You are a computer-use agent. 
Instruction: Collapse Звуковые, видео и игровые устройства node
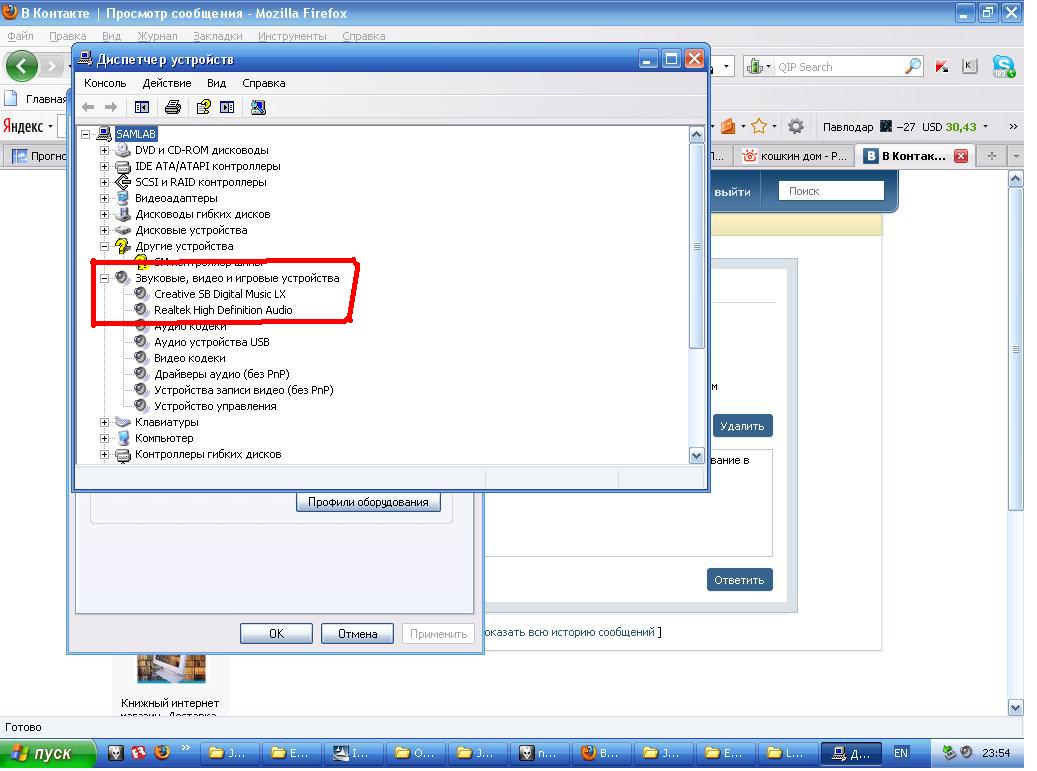[x=104, y=279]
